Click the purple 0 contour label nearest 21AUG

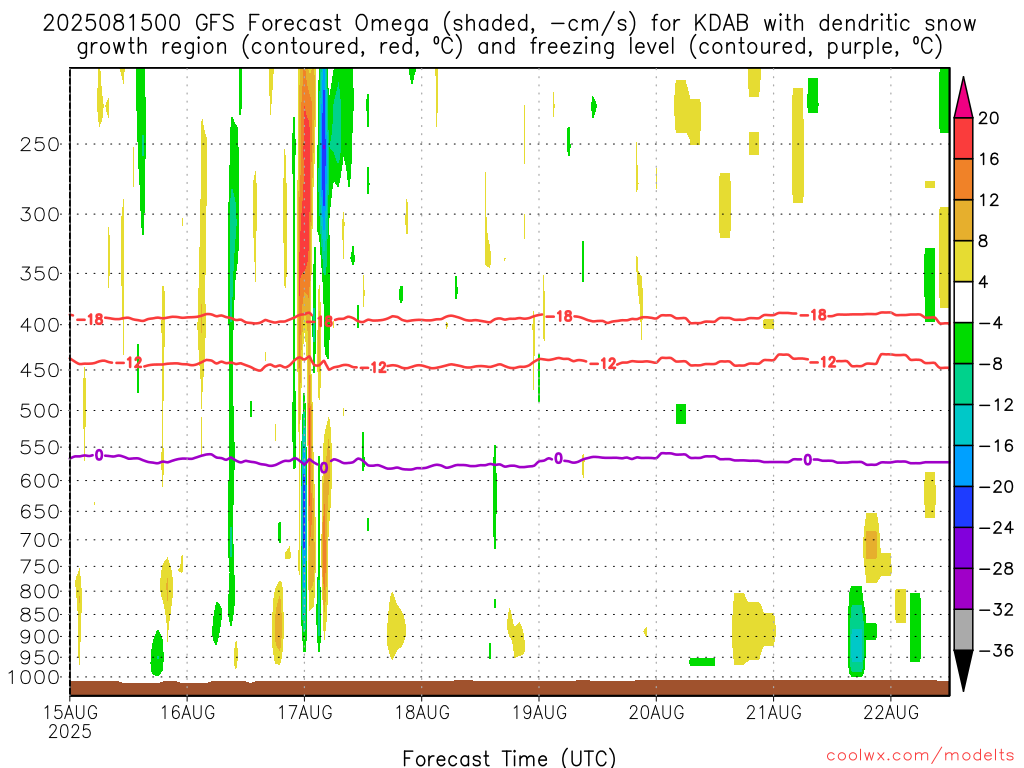tap(807, 460)
